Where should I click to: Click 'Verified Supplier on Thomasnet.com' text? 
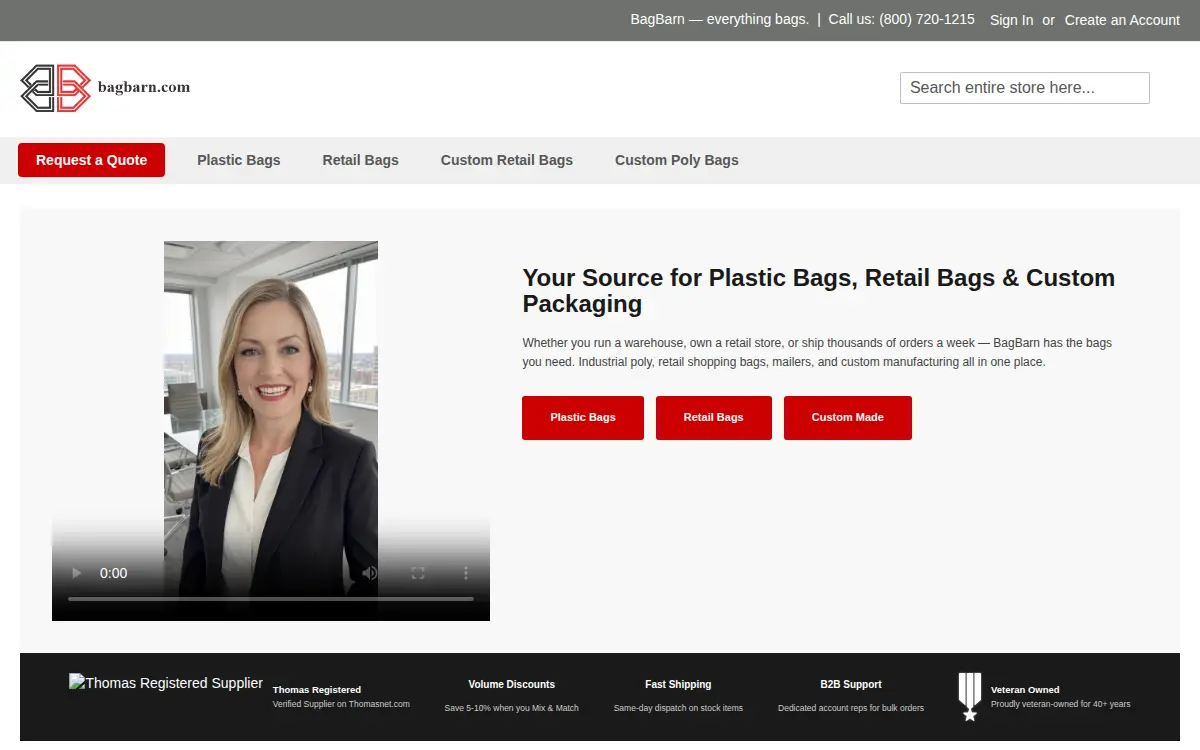[x=341, y=704]
